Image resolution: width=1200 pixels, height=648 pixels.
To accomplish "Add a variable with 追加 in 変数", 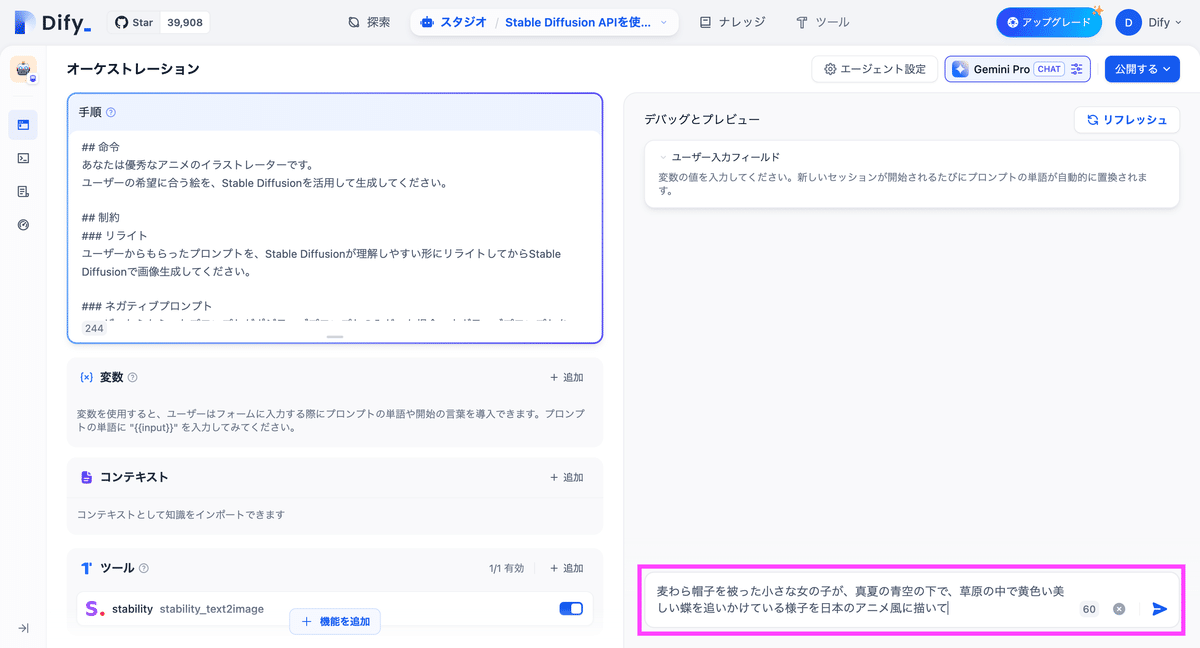I will [566, 377].
